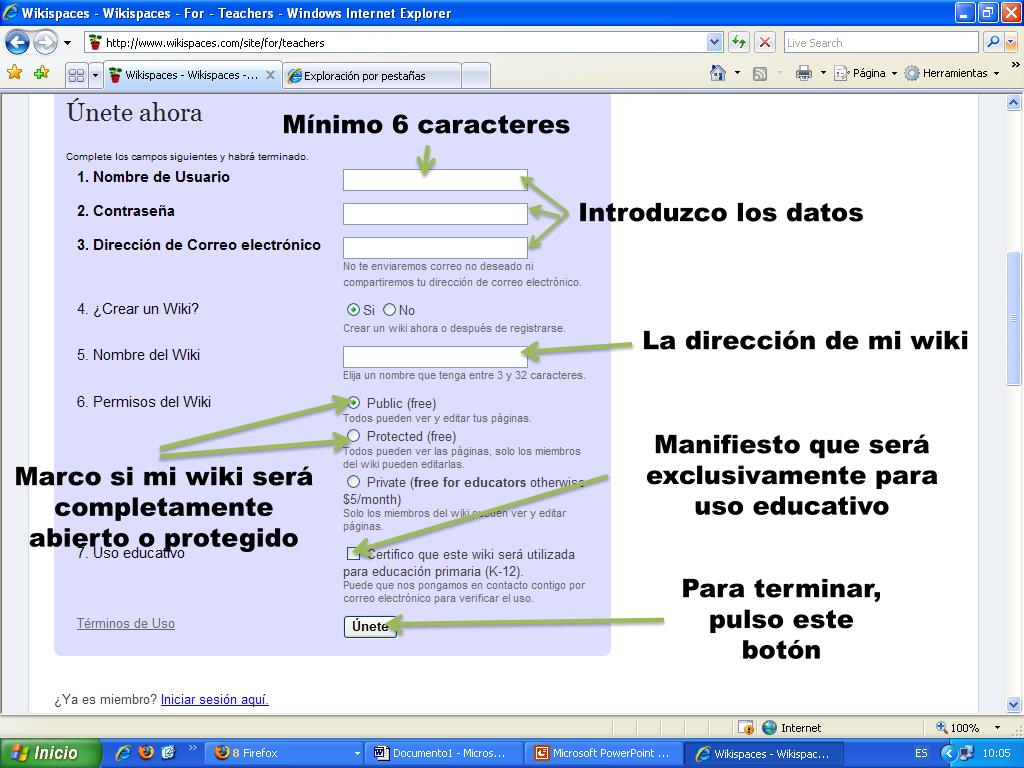This screenshot has width=1024, height=768.
Task: Expand the Home button dropdown
Action: coord(737,73)
